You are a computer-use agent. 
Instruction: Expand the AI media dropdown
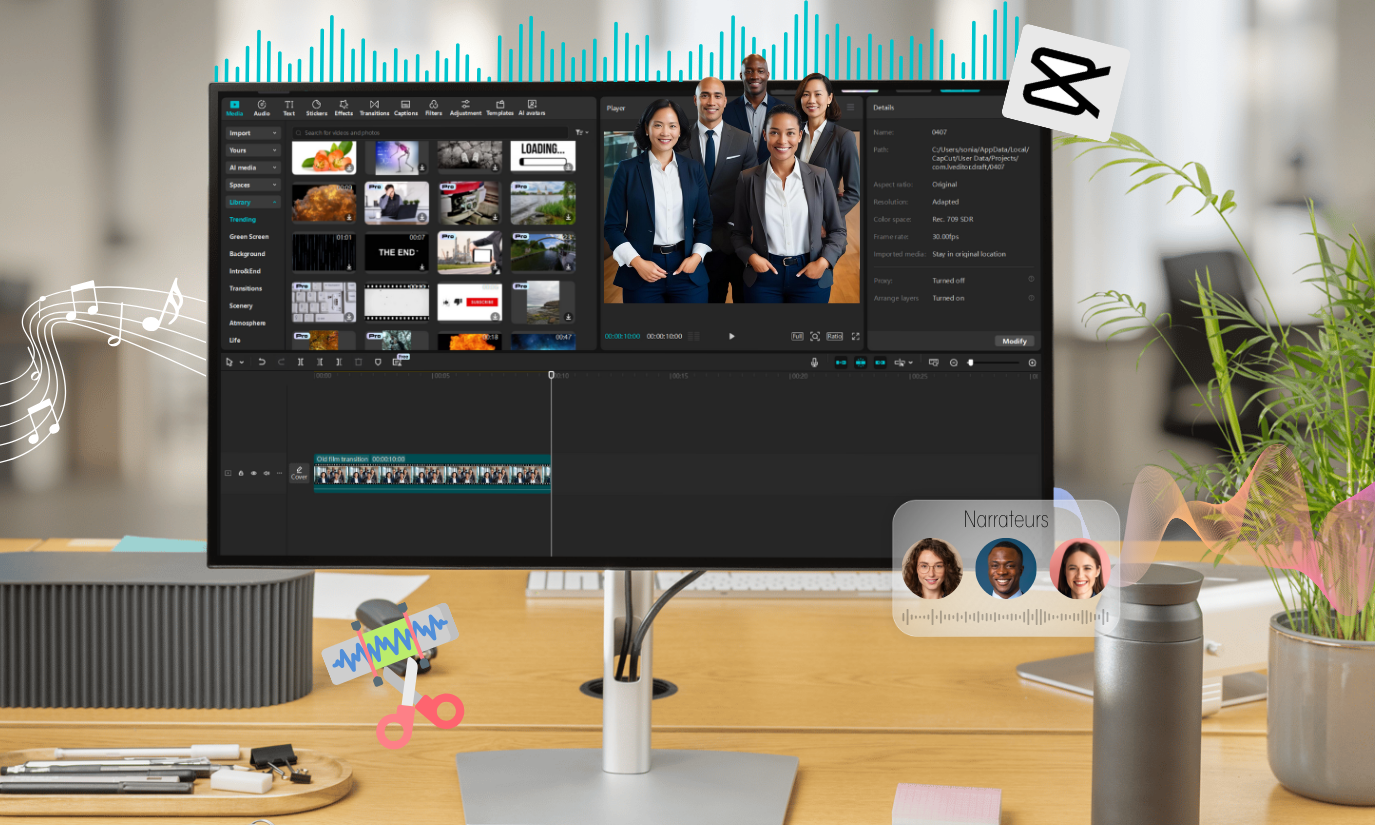coord(253,167)
